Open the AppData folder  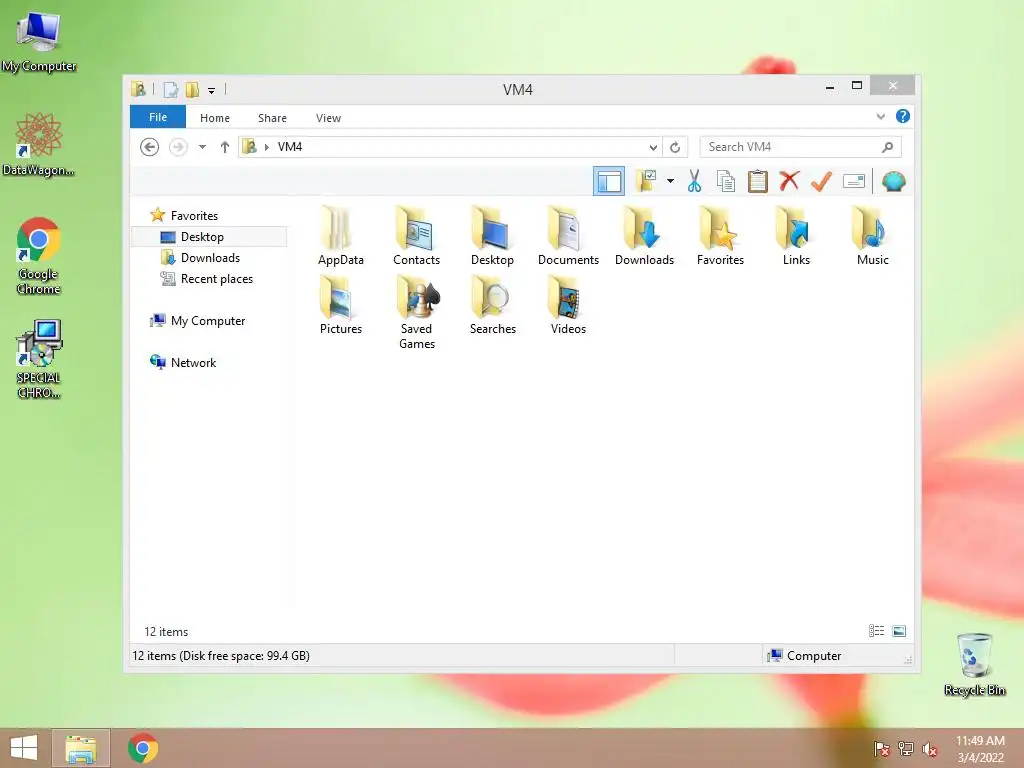tap(340, 236)
